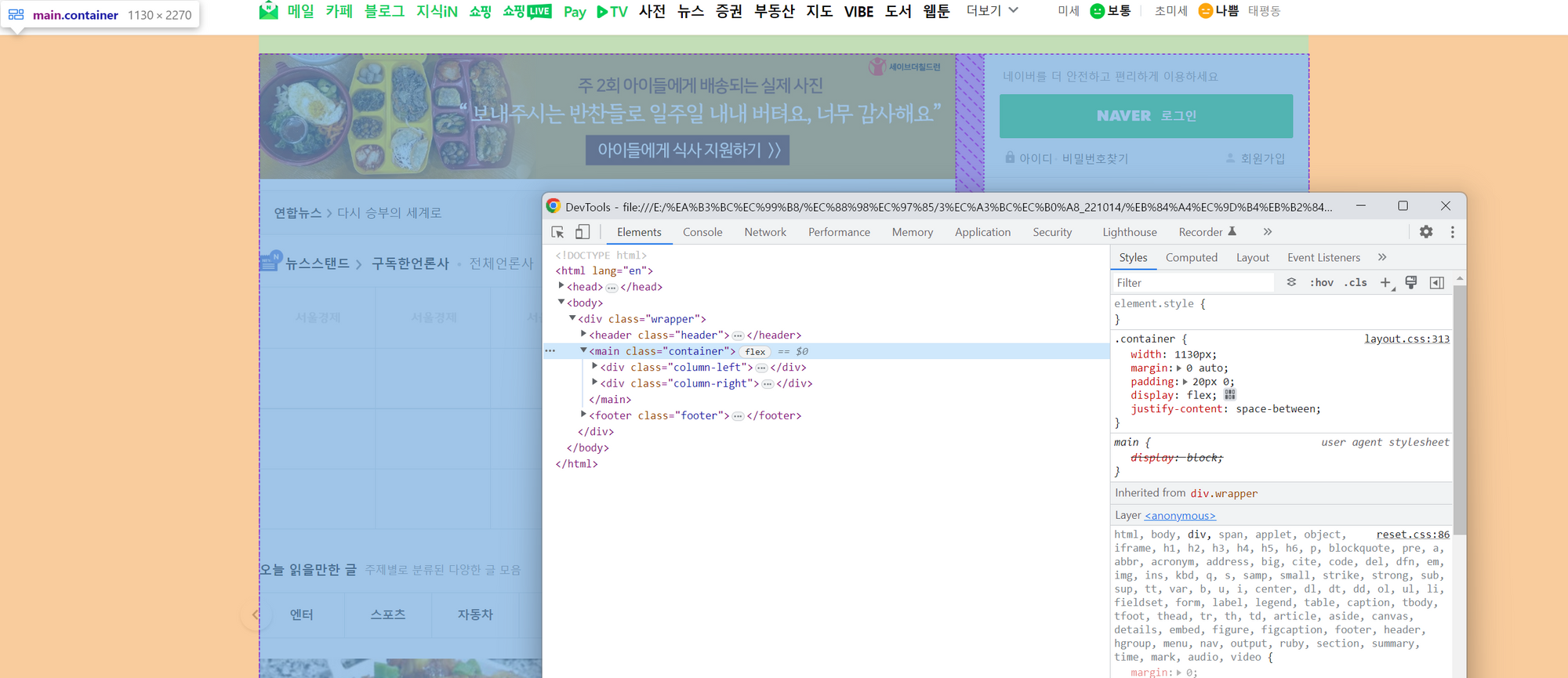Viewport: 1568px width, 678px height.
Task: Click the 연합뉴스 news link
Action: point(297,212)
